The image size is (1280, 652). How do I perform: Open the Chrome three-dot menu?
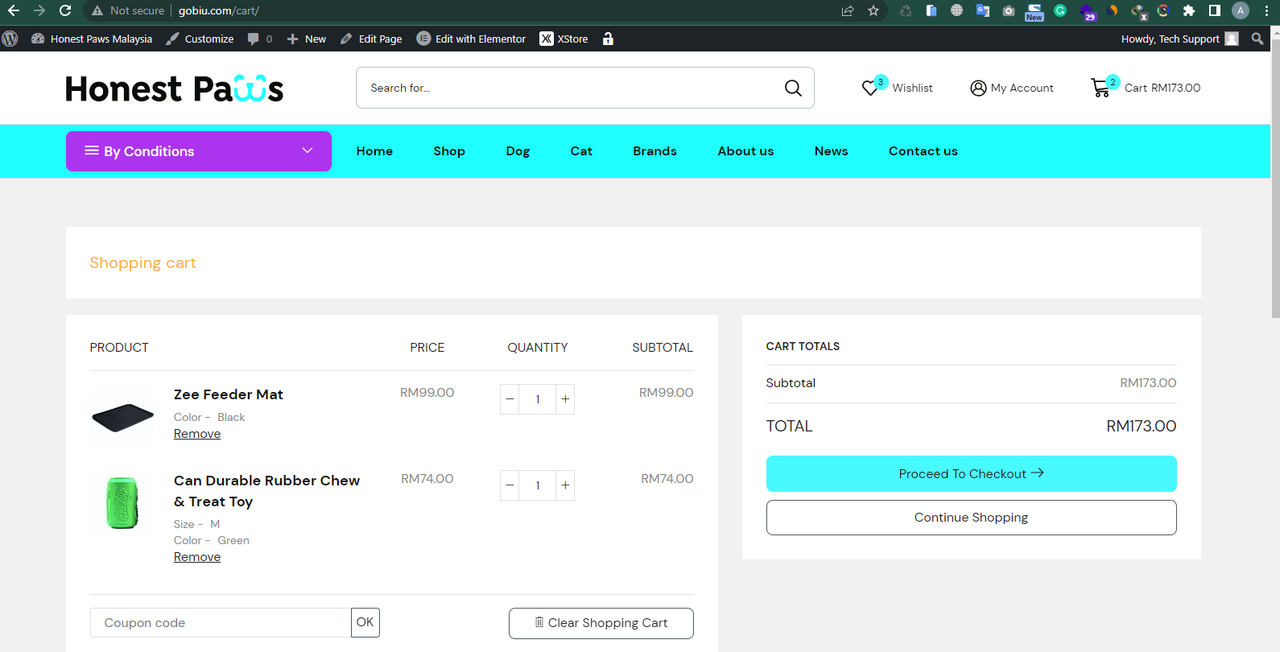(1266, 10)
